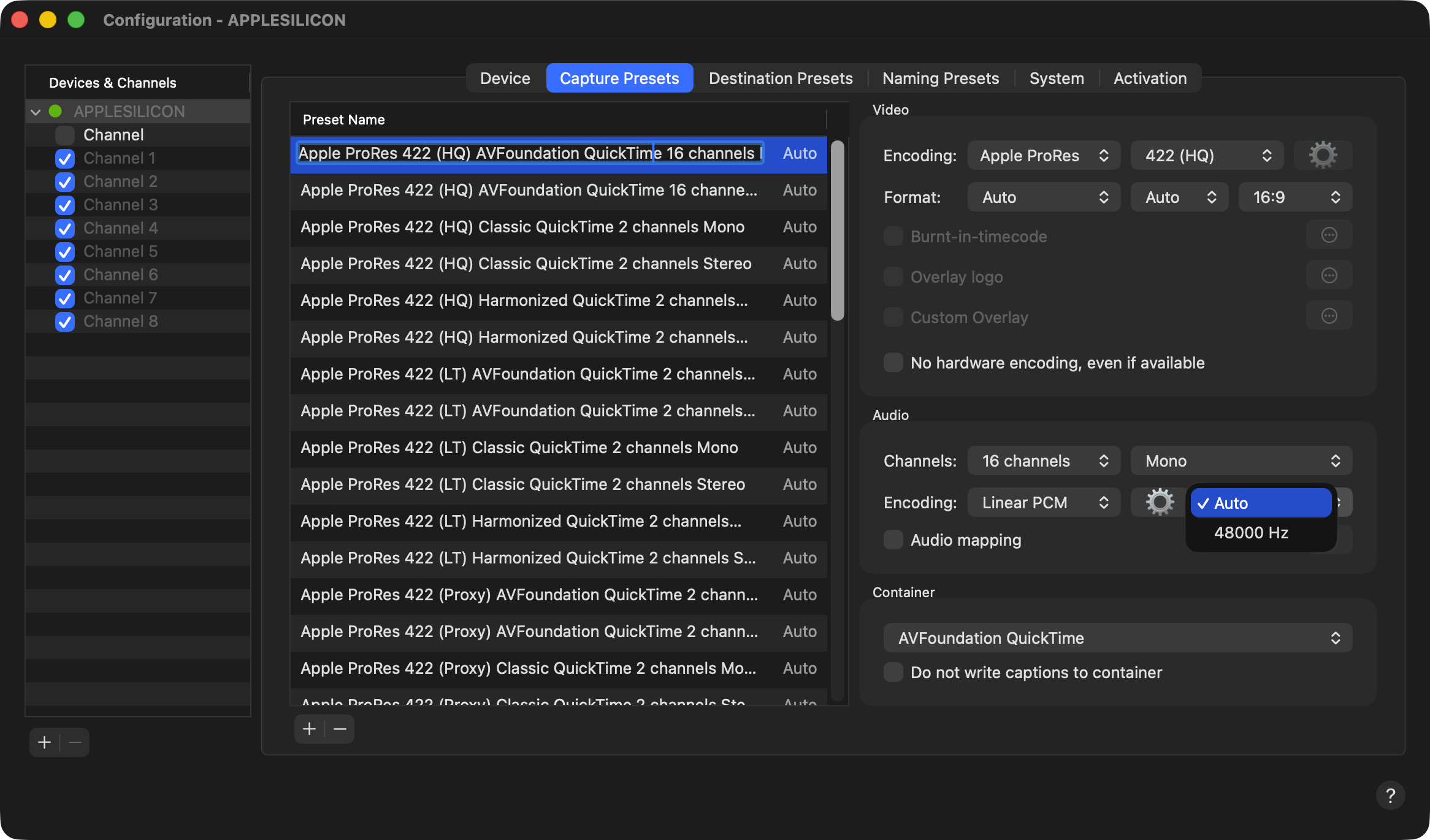Enable Do not write captions to container
Viewport: 1430px width, 840px height.
coord(893,672)
